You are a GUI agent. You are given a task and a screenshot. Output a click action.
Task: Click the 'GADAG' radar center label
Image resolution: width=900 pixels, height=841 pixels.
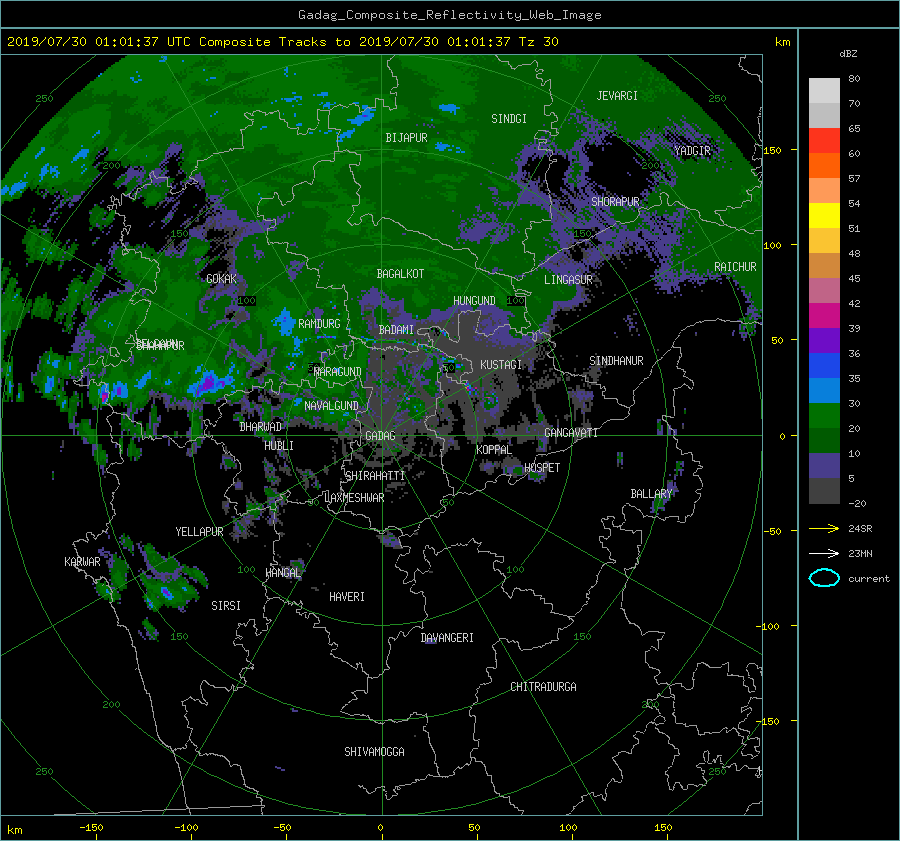click(x=380, y=436)
